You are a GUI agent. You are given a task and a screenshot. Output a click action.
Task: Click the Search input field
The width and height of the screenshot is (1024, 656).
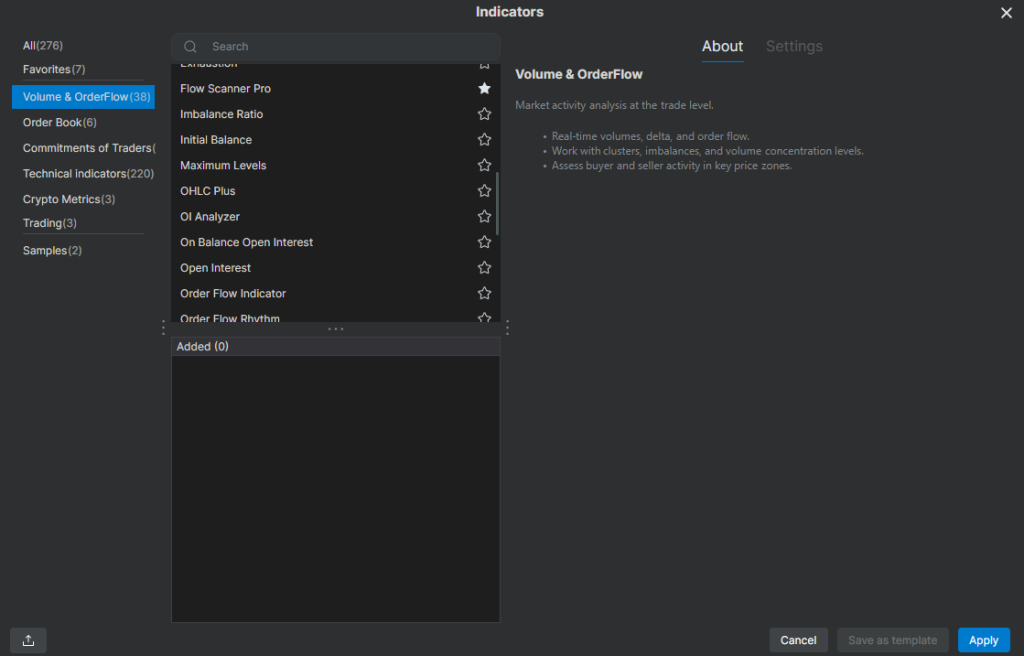pyautogui.click(x=336, y=46)
